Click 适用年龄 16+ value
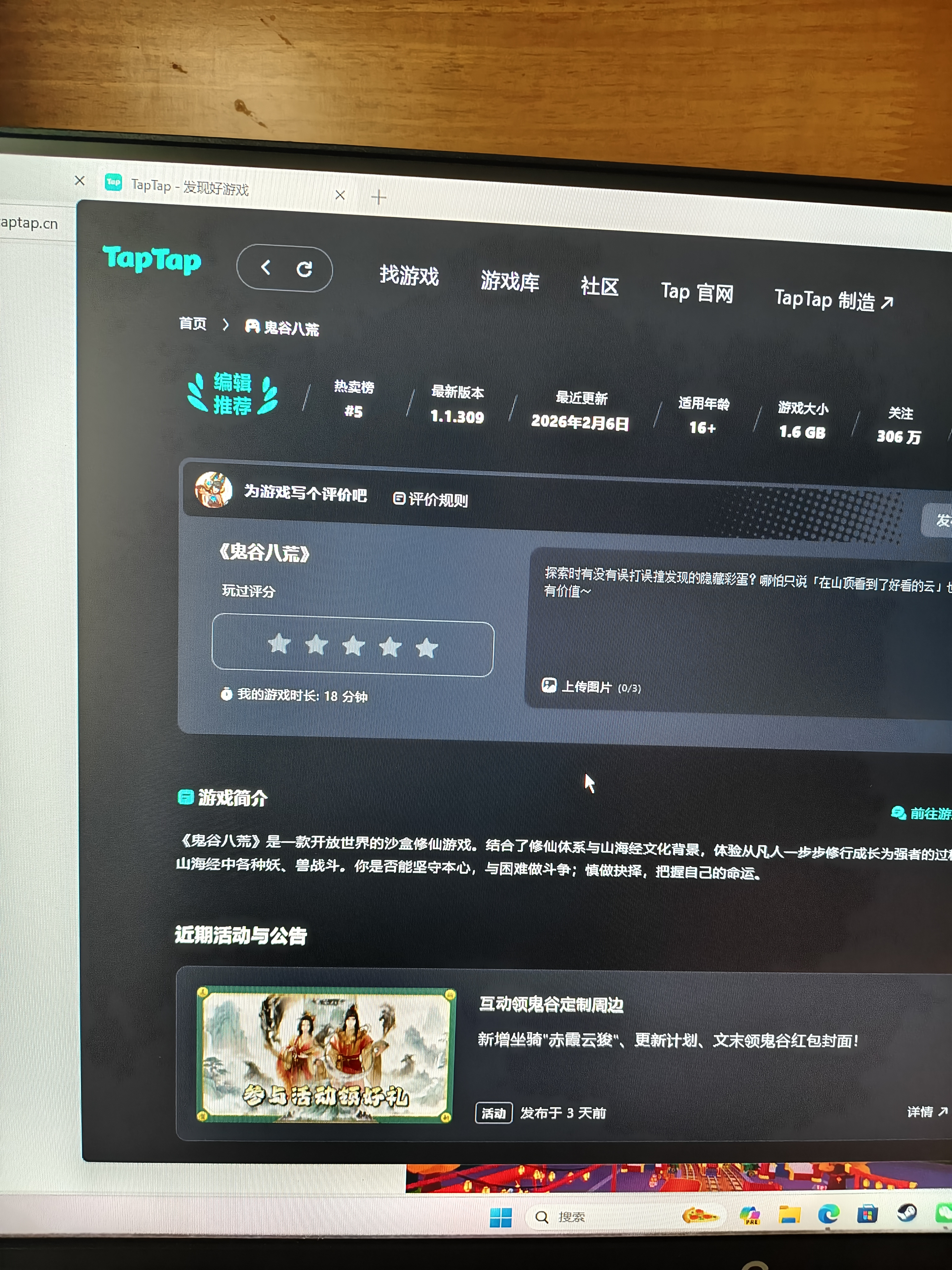This screenshot has width=952, height=1270. click(x=703, y=415)
